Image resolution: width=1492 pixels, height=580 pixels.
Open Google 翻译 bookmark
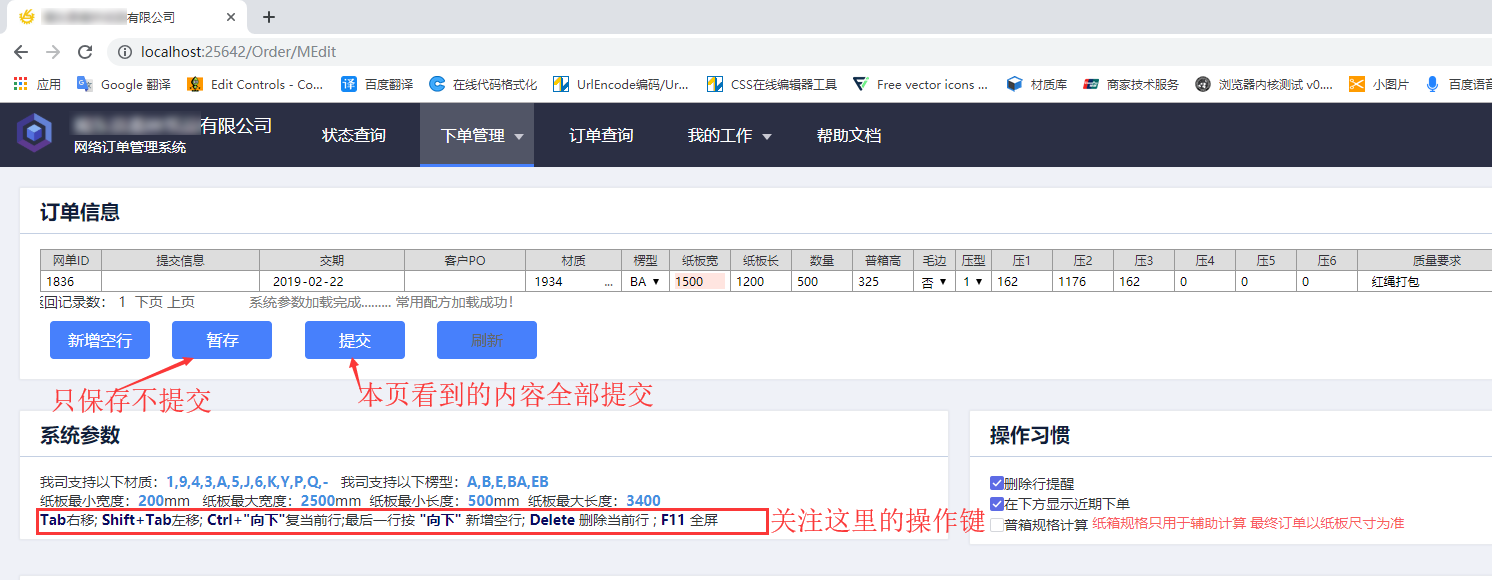pyautogui.click(x=124, y=85)
